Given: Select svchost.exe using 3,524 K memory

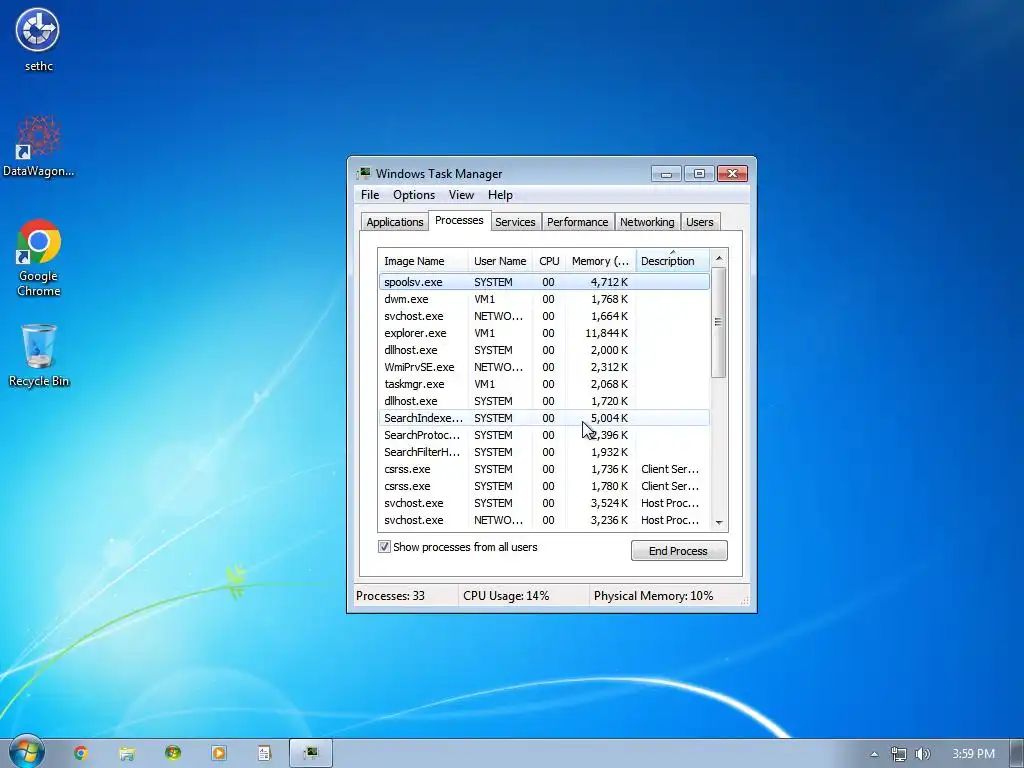Looking at the screenshot, I should pos(544,503).
